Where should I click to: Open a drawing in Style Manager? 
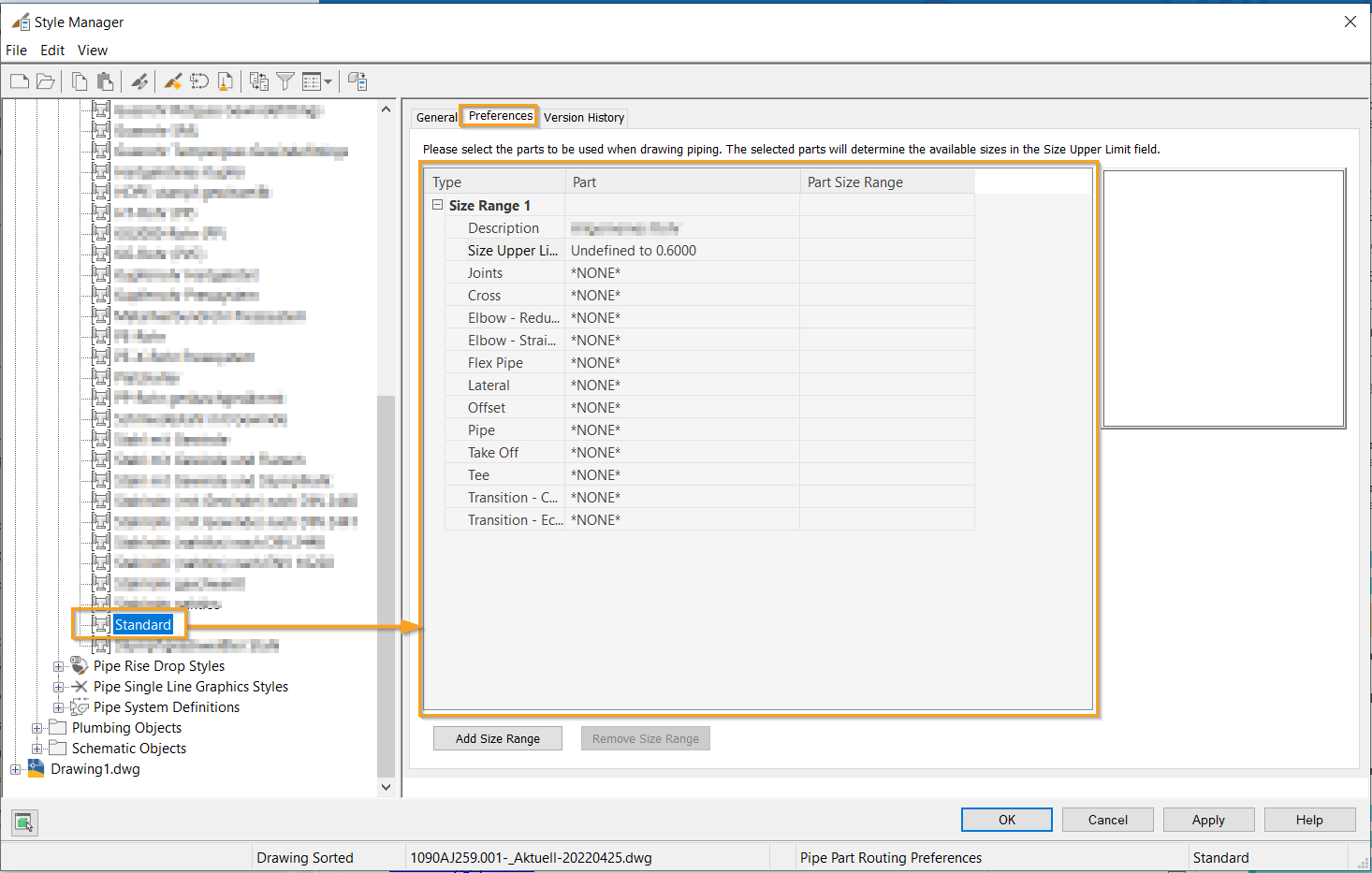tap(46, 80)
